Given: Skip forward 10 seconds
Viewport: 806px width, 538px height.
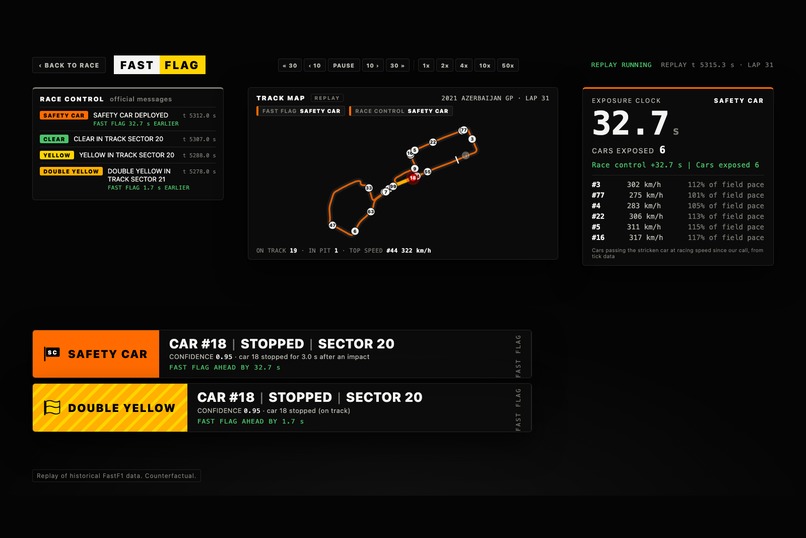Looking at the screenshot, I should point(373,66).
